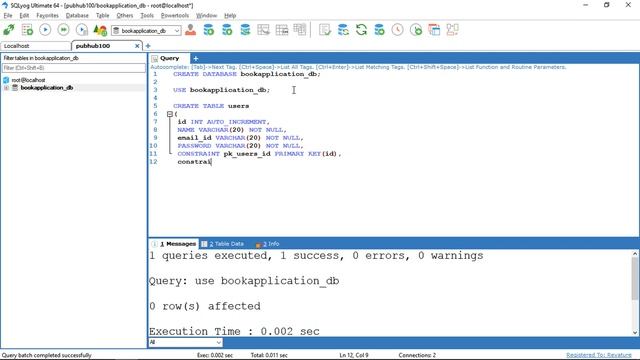Expand the bookapplication_db tree node
The image size is (640, 360).
click(6, 88)
